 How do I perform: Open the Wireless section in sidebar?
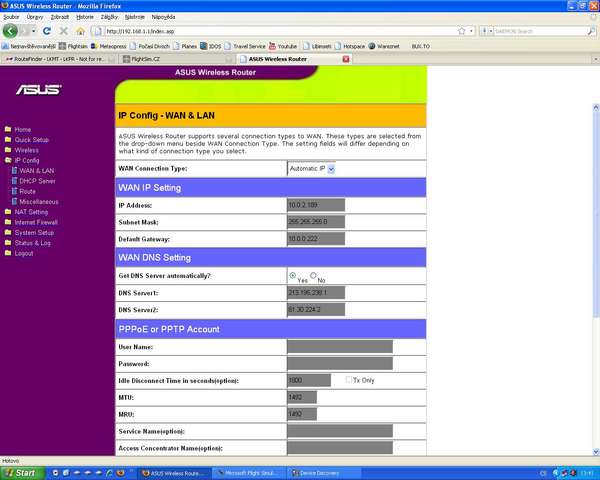(x=21, y=150)
